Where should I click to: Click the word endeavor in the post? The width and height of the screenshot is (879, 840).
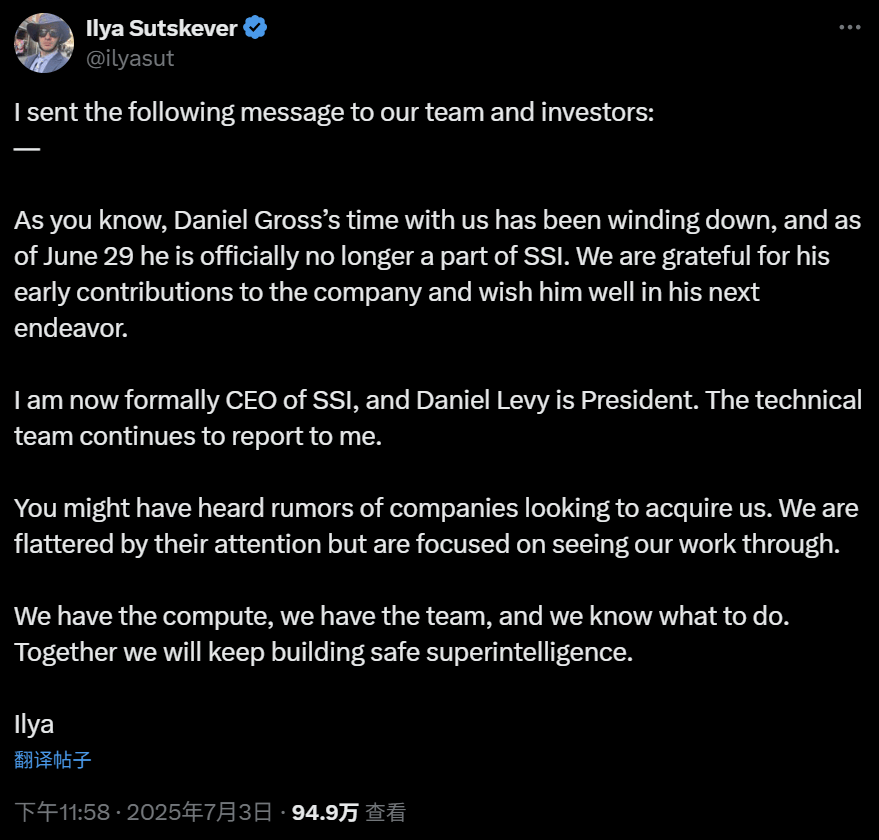(70, 328)
